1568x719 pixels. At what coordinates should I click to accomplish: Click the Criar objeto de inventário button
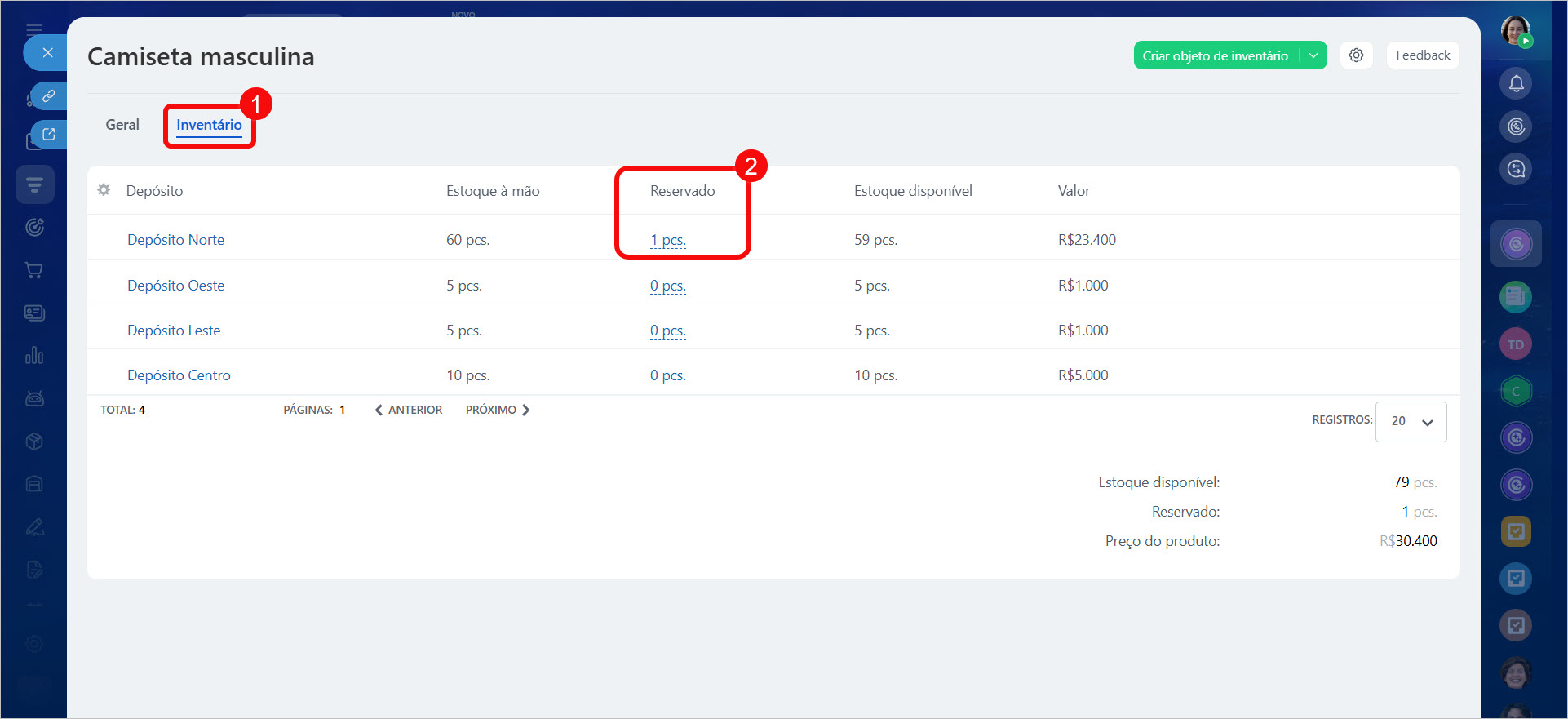coord(1215,55)
